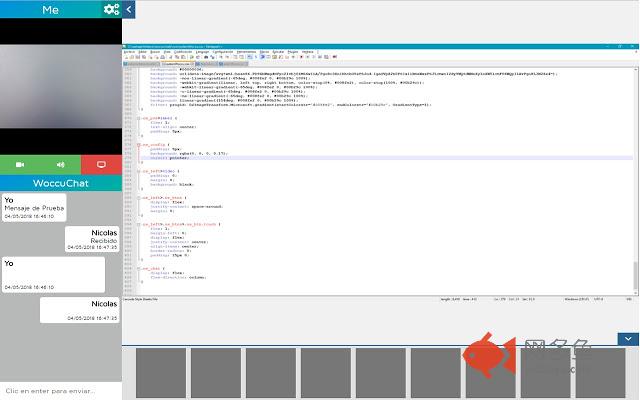Viewport: 640px width, 400px height.
Task: Open the Archivo menu in Notepad++
Action: pyautogui.click(x=129, y=52)
